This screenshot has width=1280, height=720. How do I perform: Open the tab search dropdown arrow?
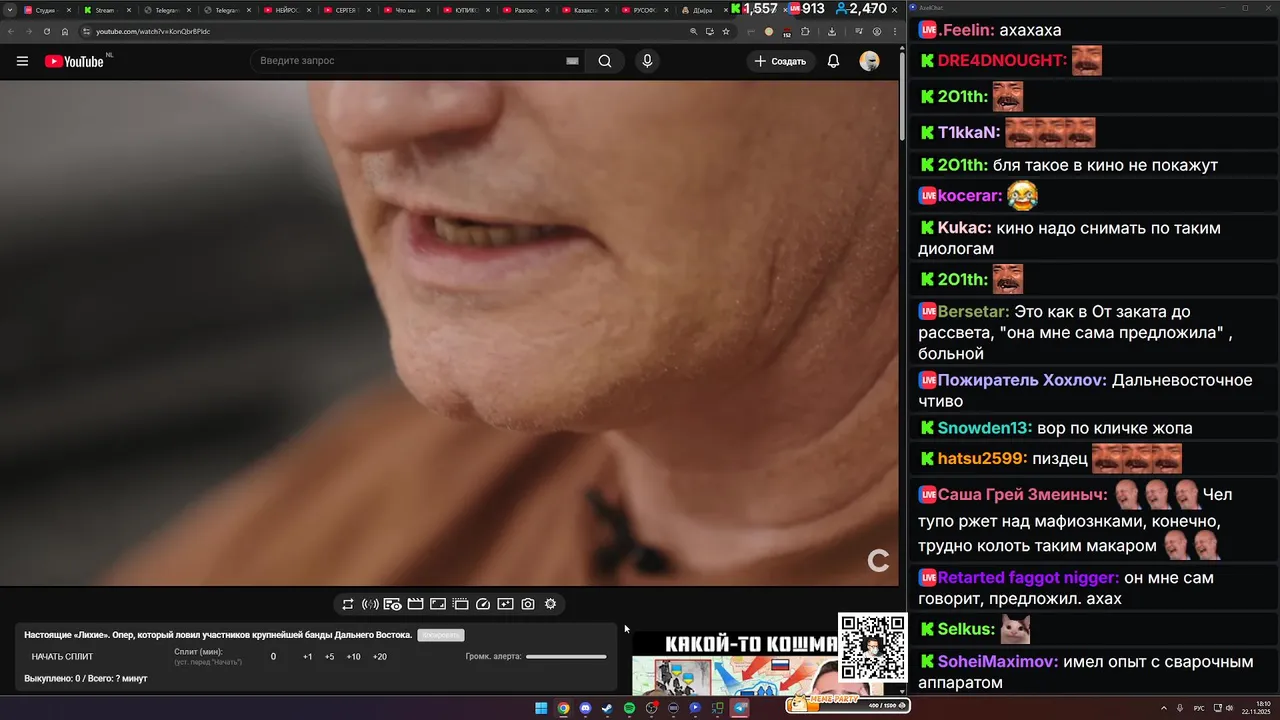[x=9, y=10]
